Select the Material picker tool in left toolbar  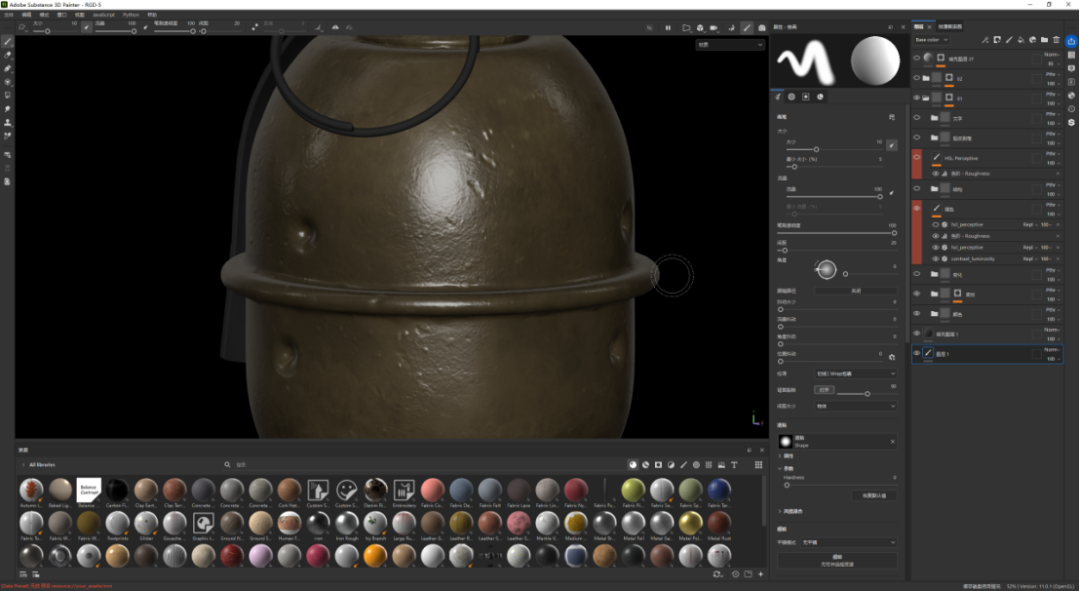pos(8,136)
